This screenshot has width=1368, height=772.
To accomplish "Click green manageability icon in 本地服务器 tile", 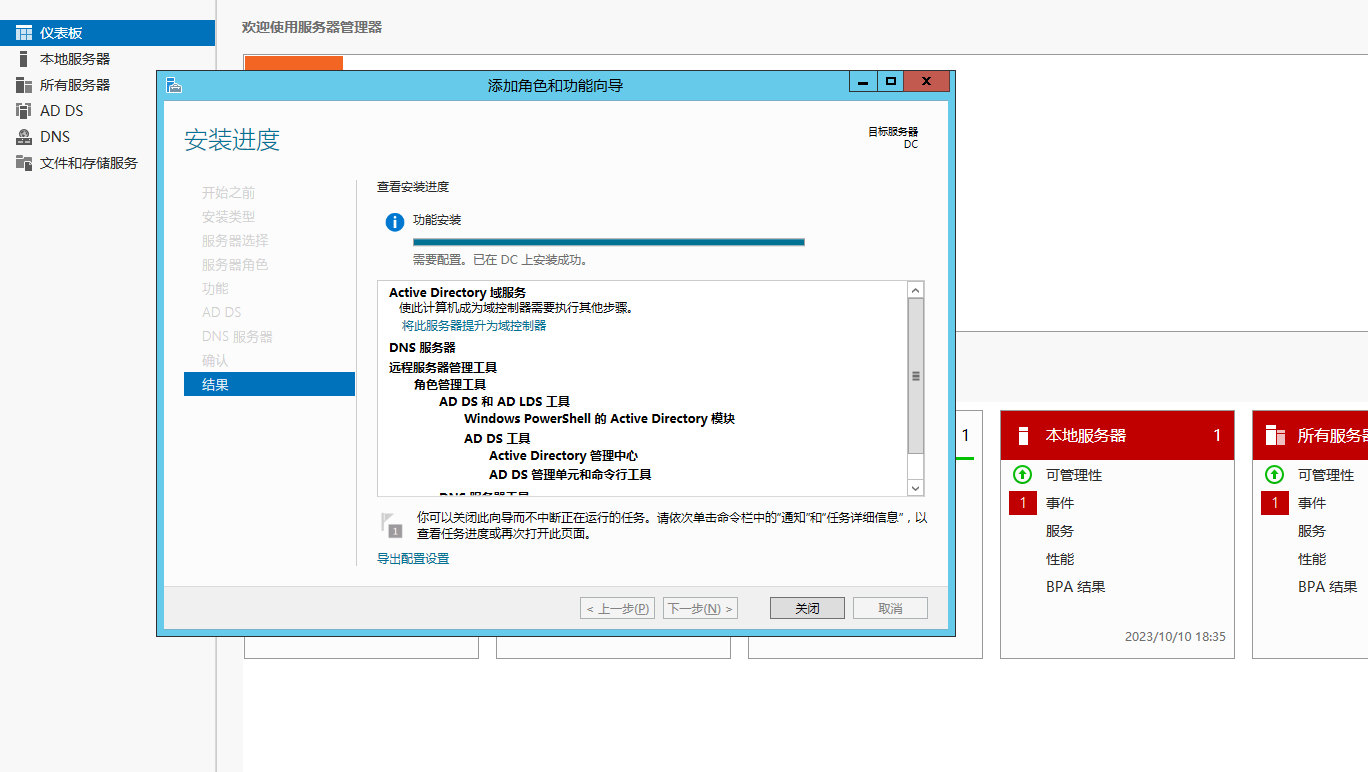I will coord(1022,475).
